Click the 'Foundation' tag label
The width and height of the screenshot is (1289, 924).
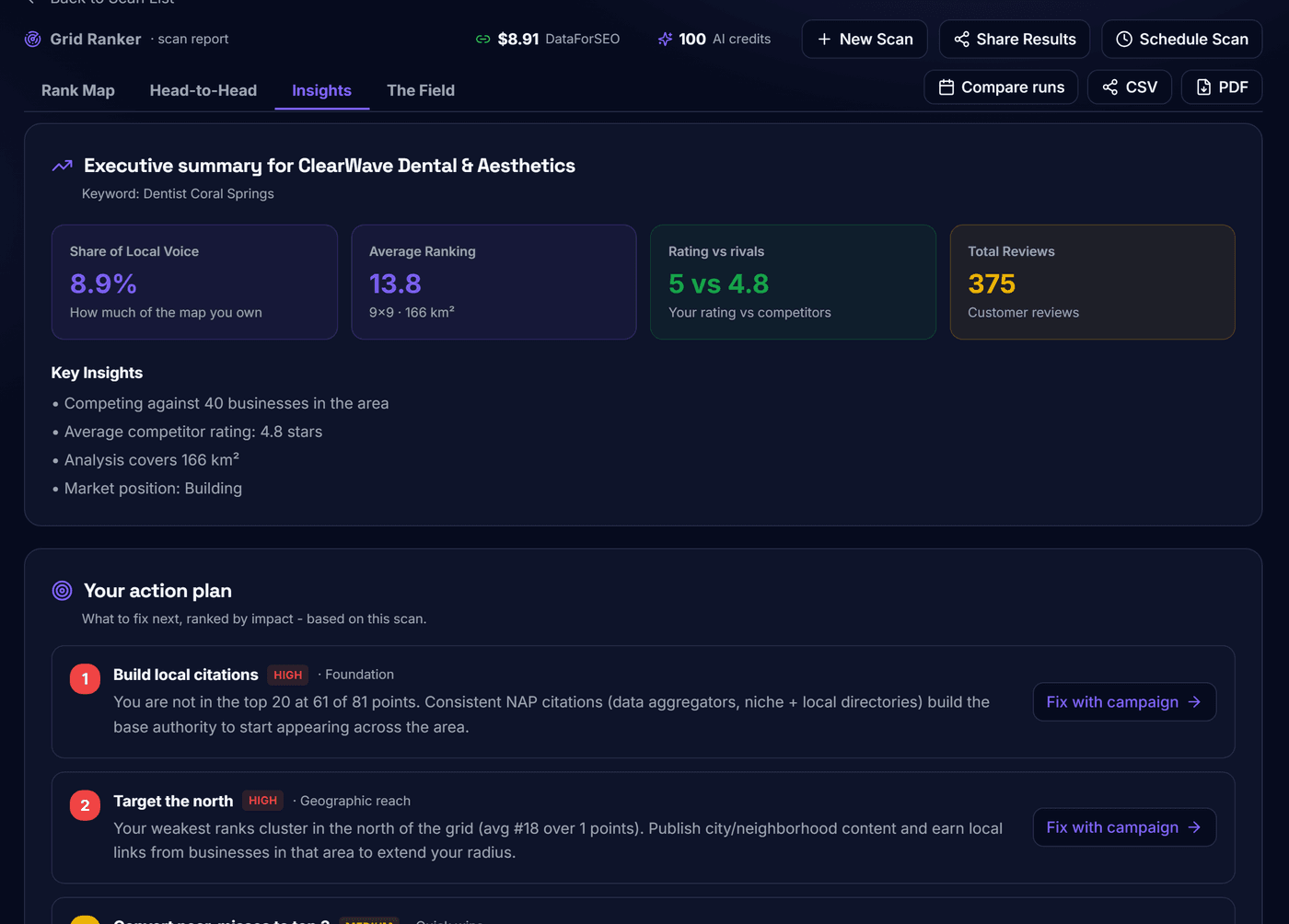[359, 675]
